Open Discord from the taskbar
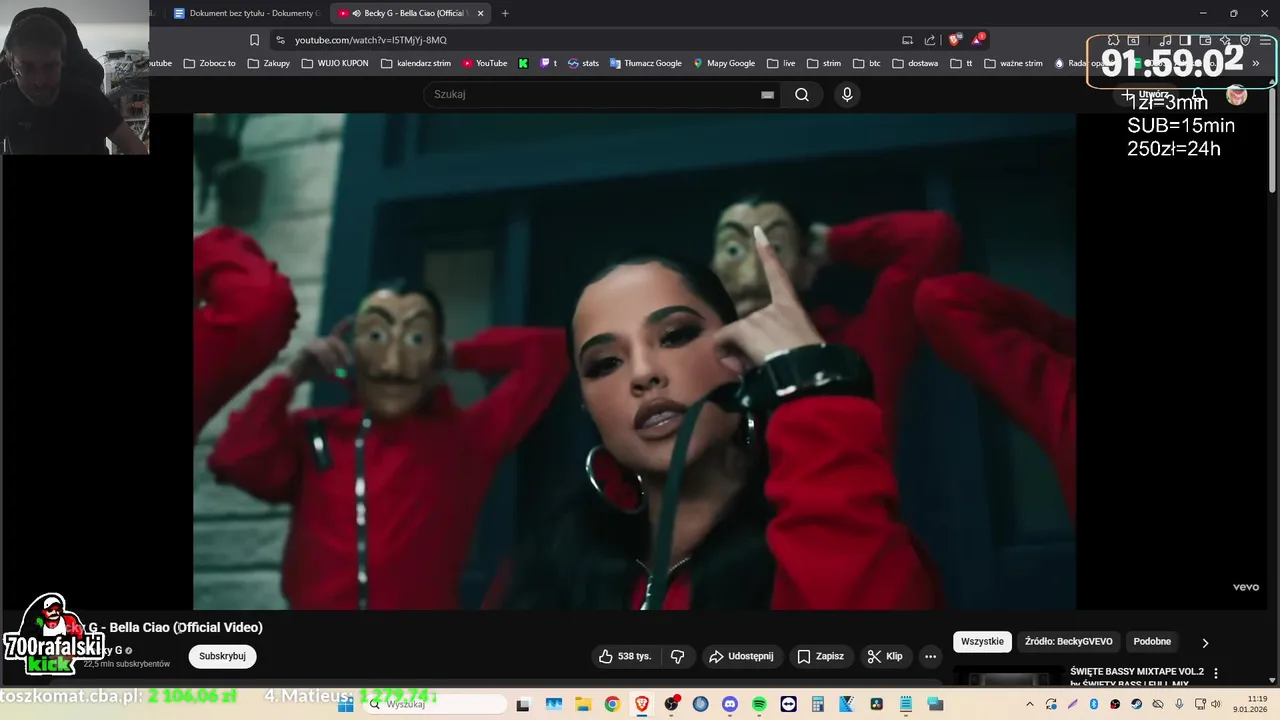This screenshot has width=1280, height=720. [x=730, y=704]
